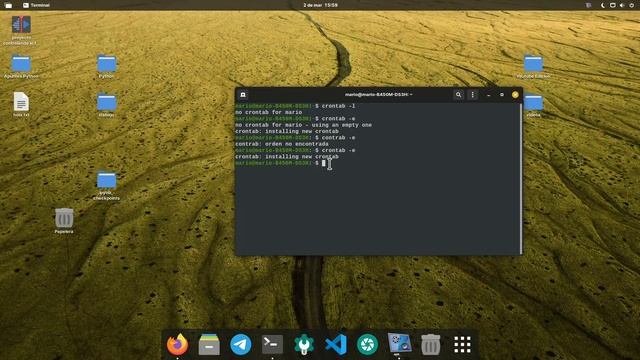Click the 'contrab: orden no encontrada' line
The width and height of the screenshot is (640, 360).
282,144
